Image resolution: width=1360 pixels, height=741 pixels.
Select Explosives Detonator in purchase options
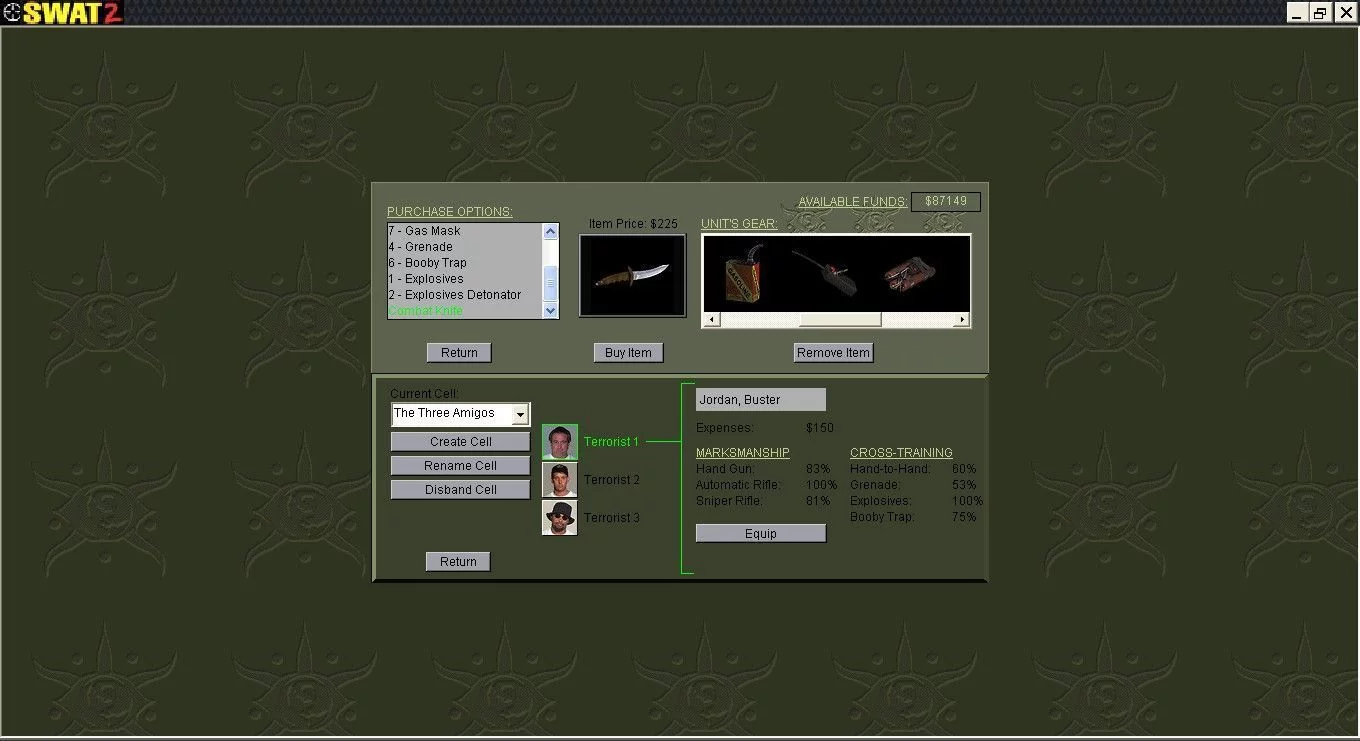[465, 295]
